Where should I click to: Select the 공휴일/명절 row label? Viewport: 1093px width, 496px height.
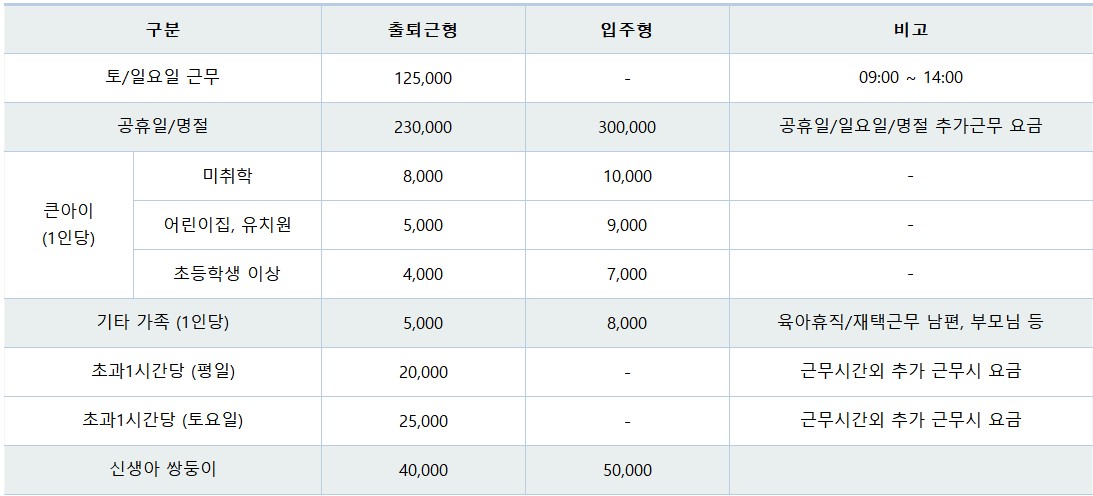coord(162,127)
